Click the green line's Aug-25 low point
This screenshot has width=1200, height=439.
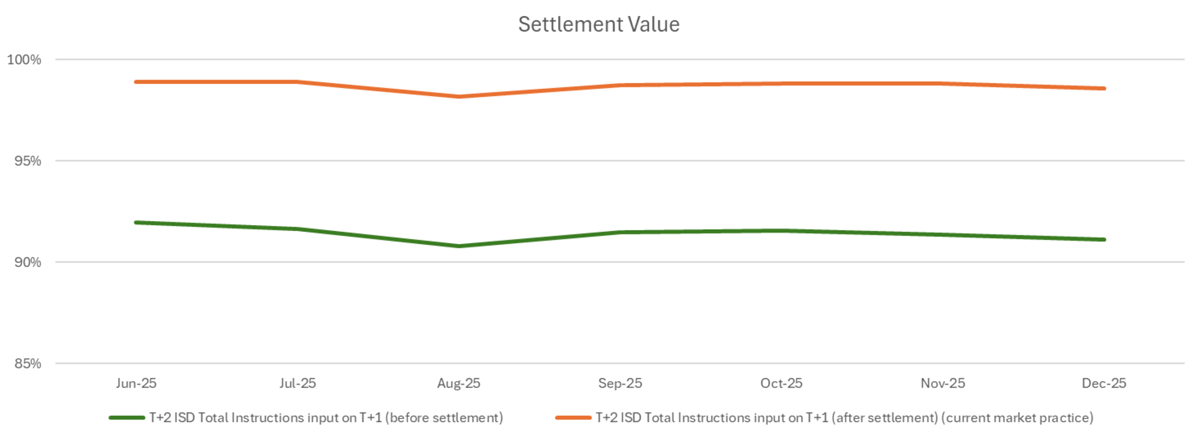pyautogui.click(x=459, y=246)
